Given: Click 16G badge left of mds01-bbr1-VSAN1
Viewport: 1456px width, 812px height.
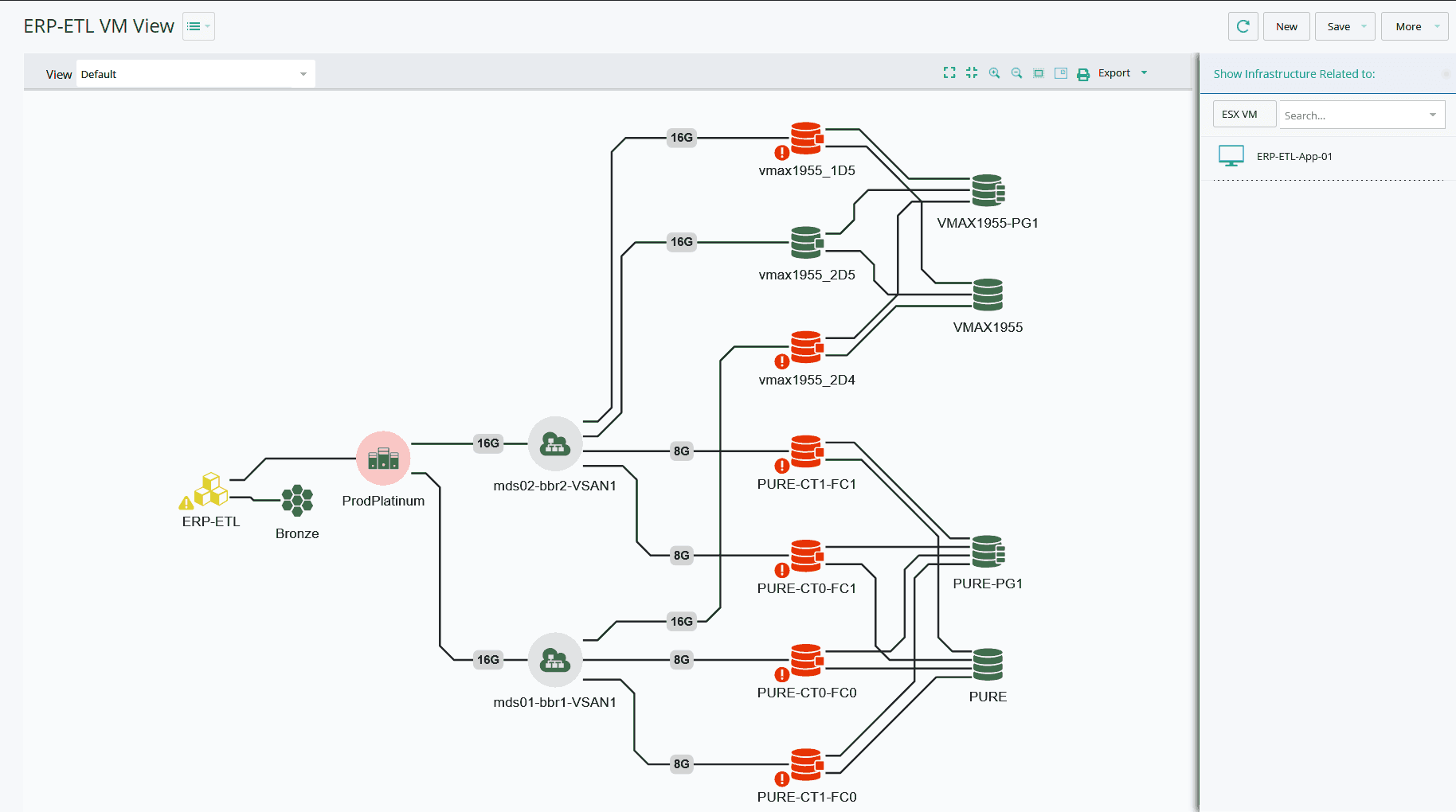Looking at the screenshot, I should 488,660.
